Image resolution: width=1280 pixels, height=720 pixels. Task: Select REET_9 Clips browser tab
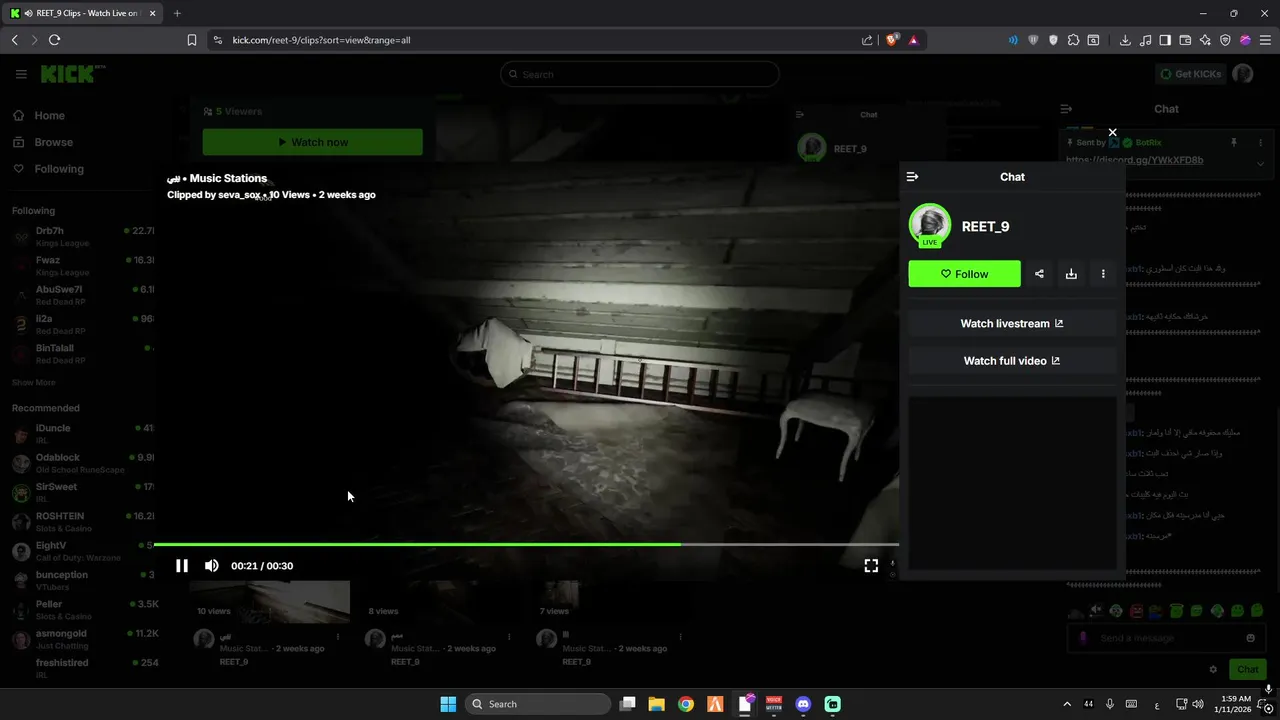point(82,13)
